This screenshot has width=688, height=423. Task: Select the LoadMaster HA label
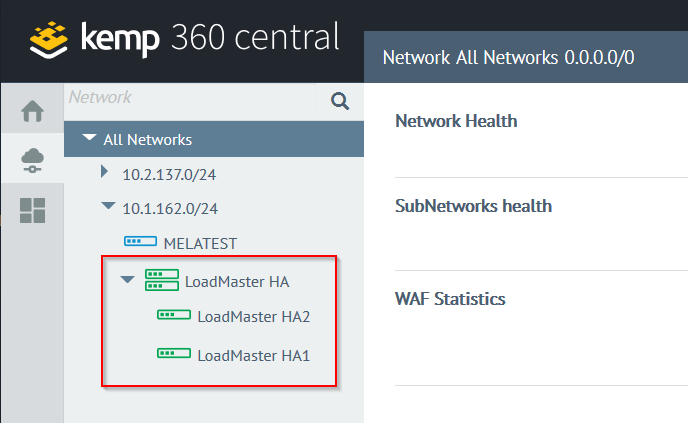[237, 282]
